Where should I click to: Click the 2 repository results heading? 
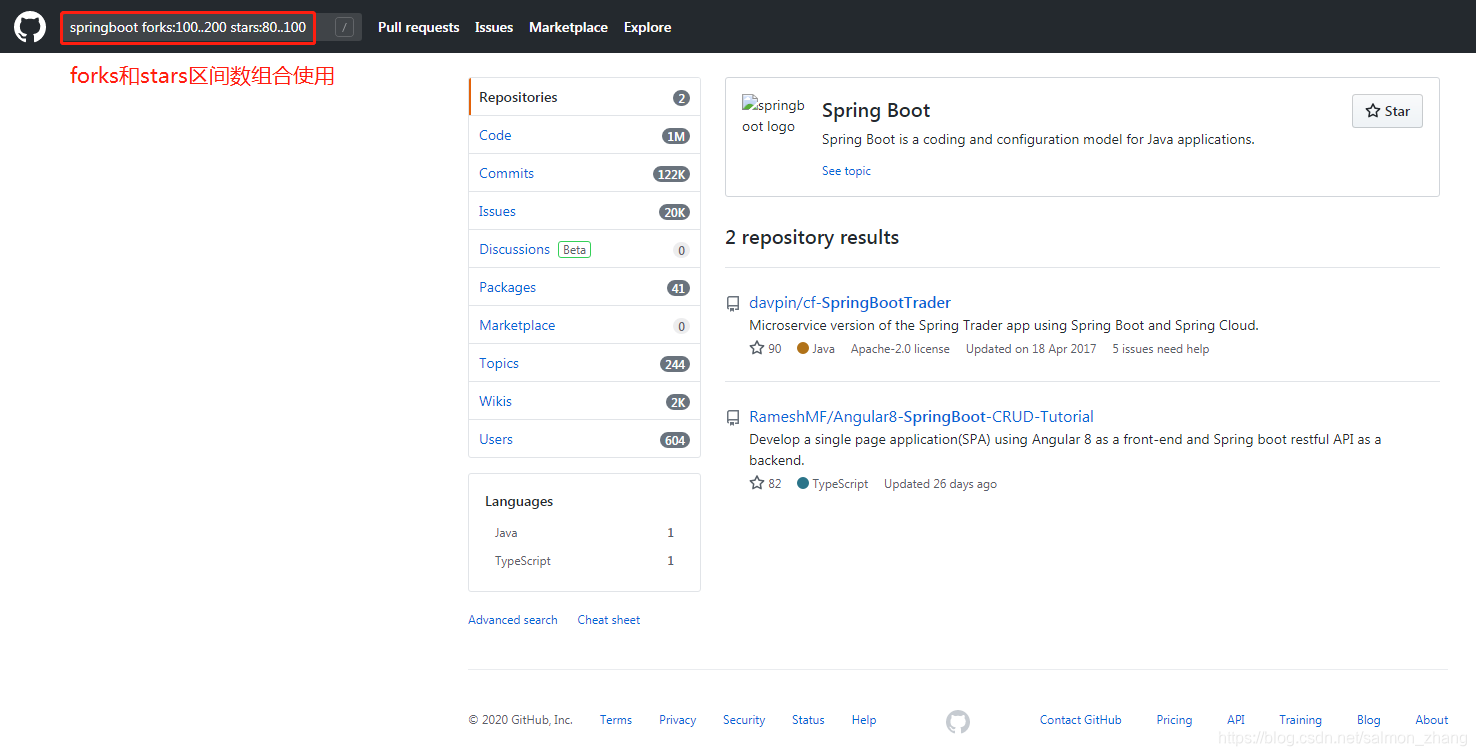coord(812,238)
